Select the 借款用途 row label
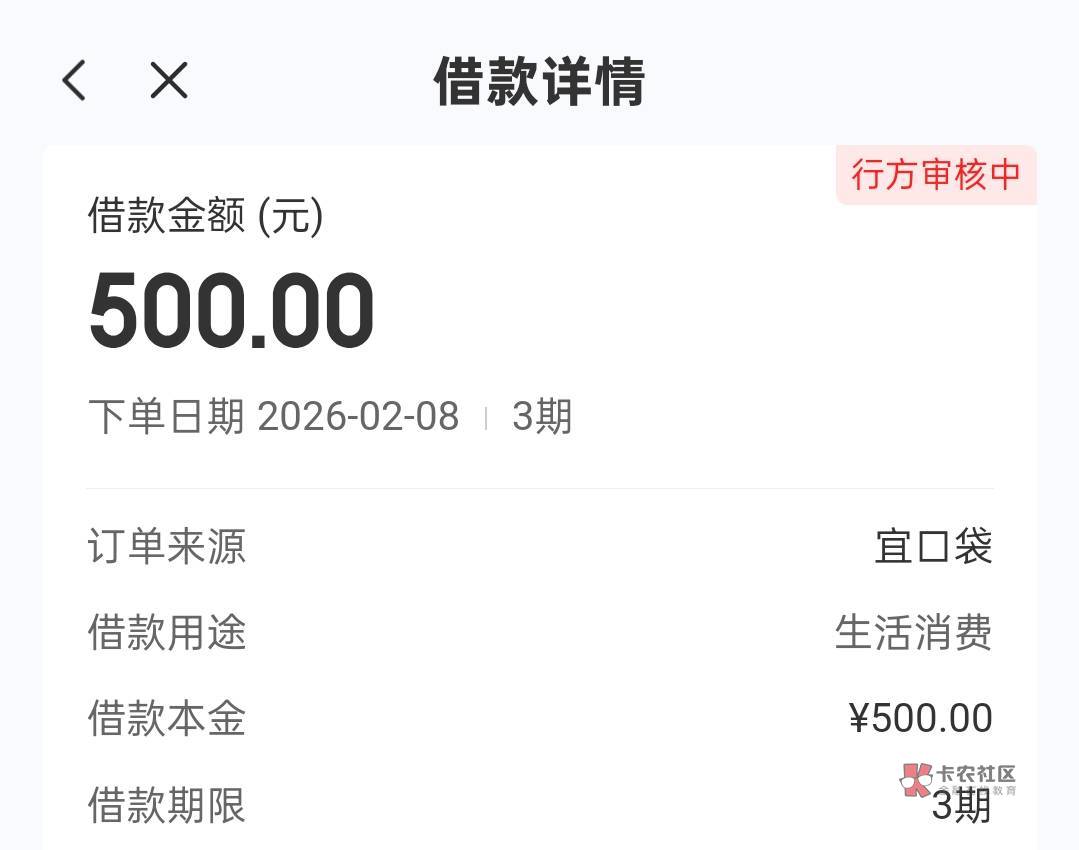1079x850 pixels. [x=166, y=633]
